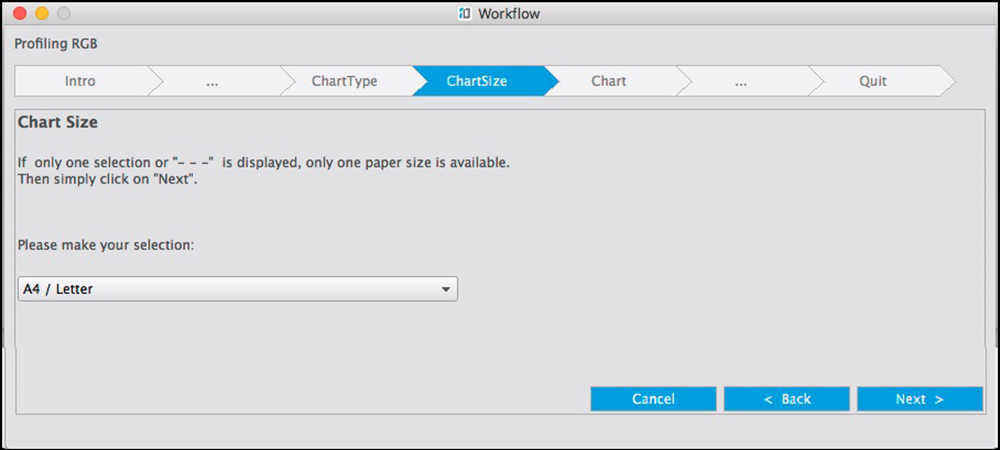Jump to the Chart step

coord(609,81)
